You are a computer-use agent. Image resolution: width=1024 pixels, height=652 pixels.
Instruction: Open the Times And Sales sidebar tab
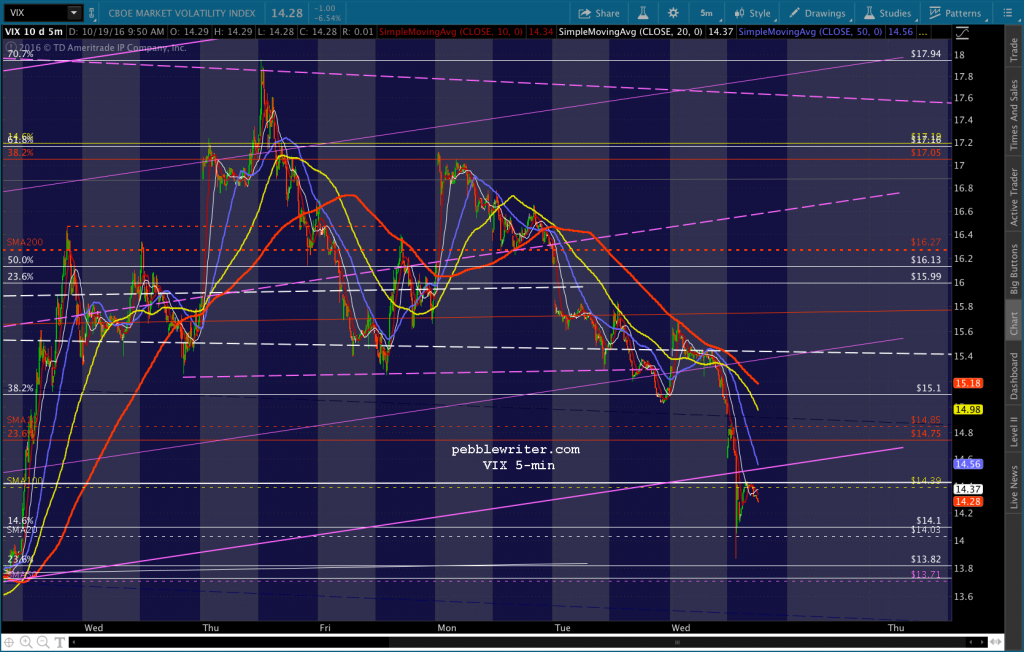pyautogui.click(x=1014, y=115)
